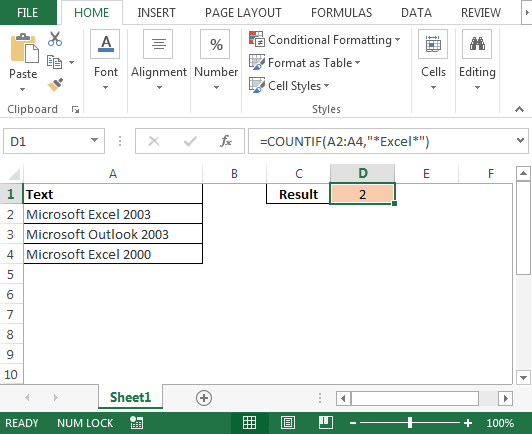Expand the Number group dropdown
The image size is (532, 434).
tap(216, 88)
